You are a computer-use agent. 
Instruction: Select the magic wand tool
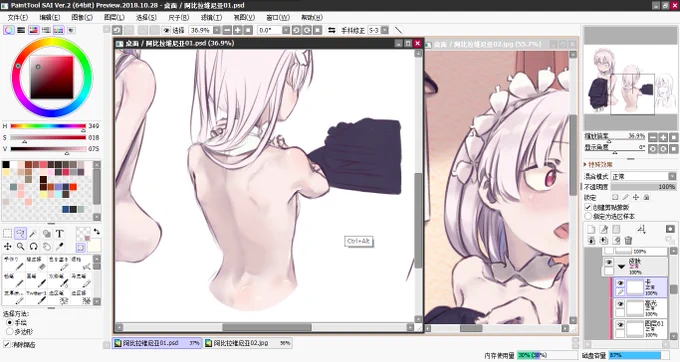coord(33,234)
